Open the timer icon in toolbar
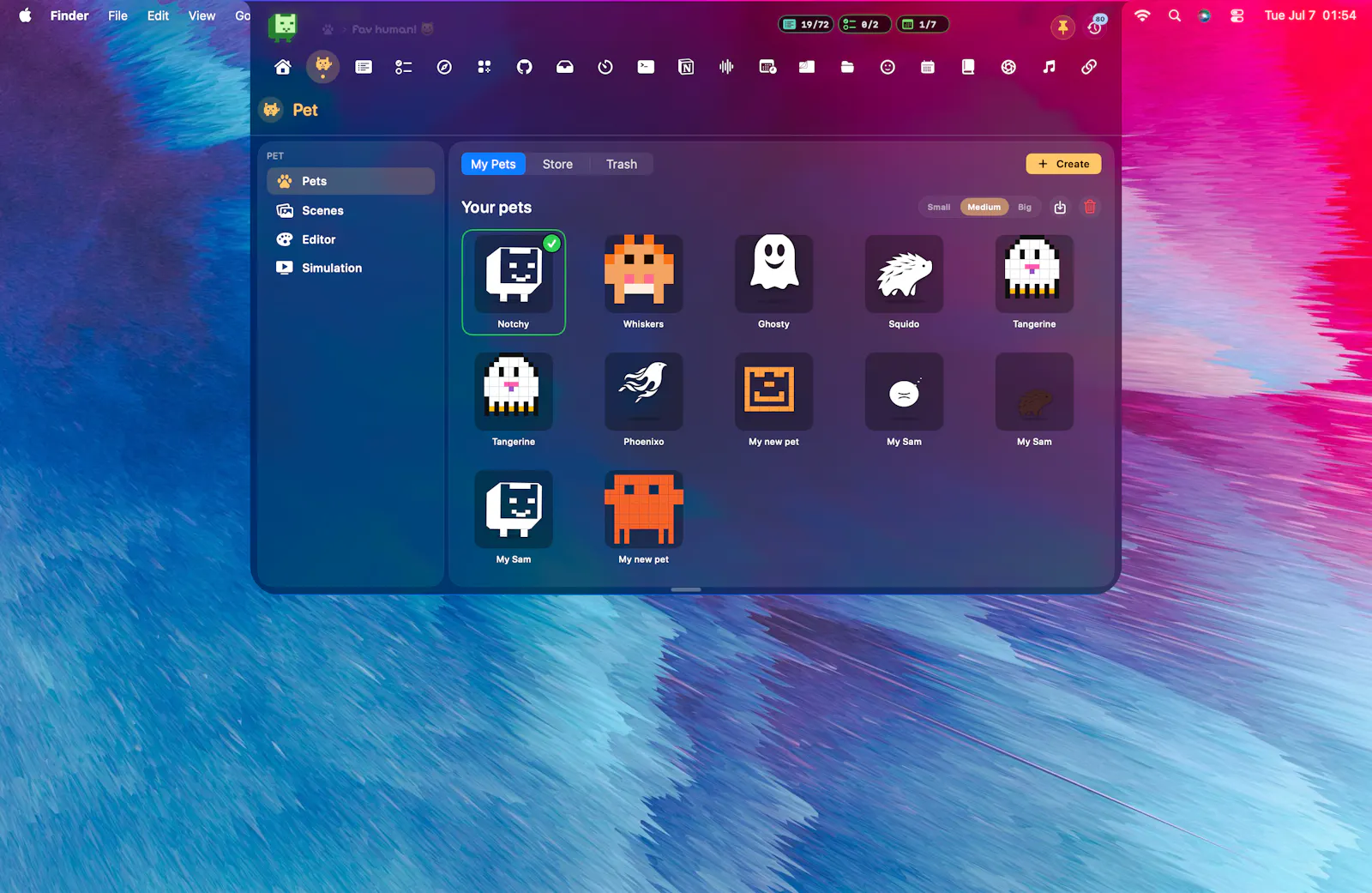Screen dimensions: 1372x893 pos(605,67)
